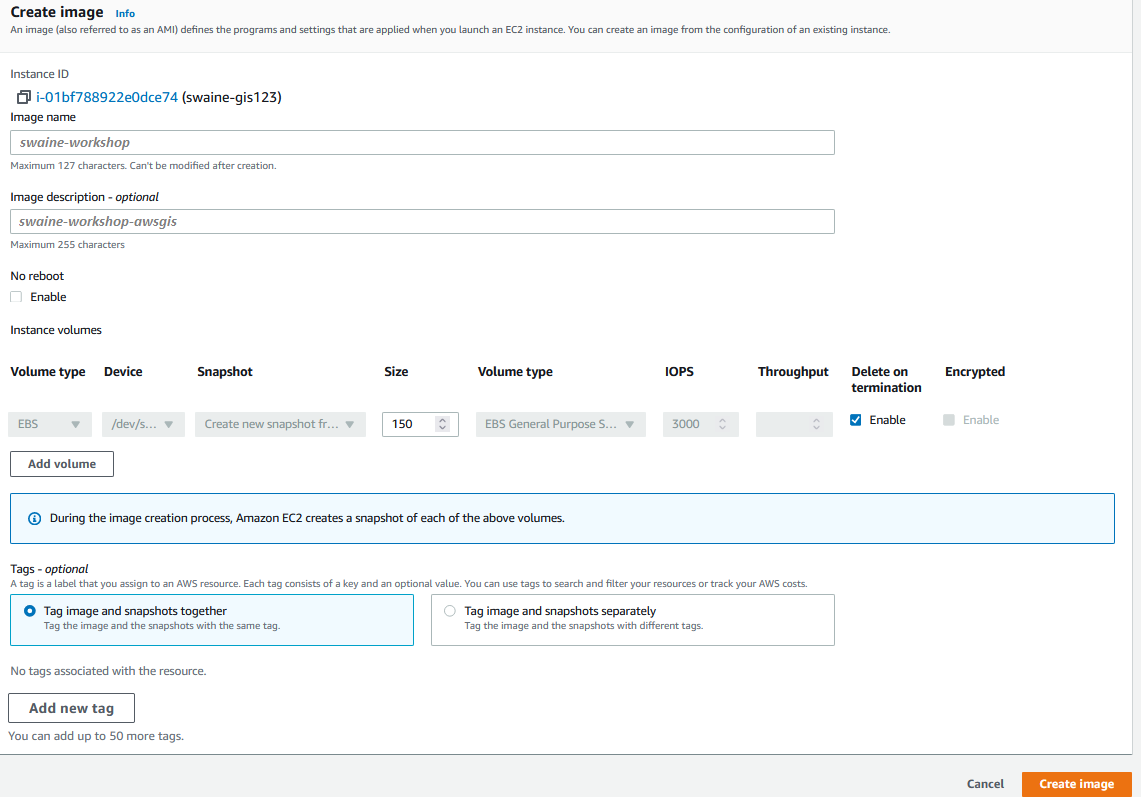Click the Delete on termination column header
1141x800 pixels.
click(886, 380)
